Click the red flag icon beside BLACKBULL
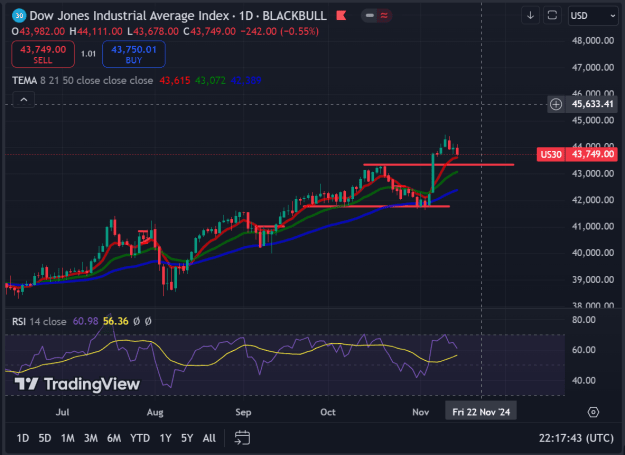The width and height of the screenshot is (625, 455). click(341, 16)
